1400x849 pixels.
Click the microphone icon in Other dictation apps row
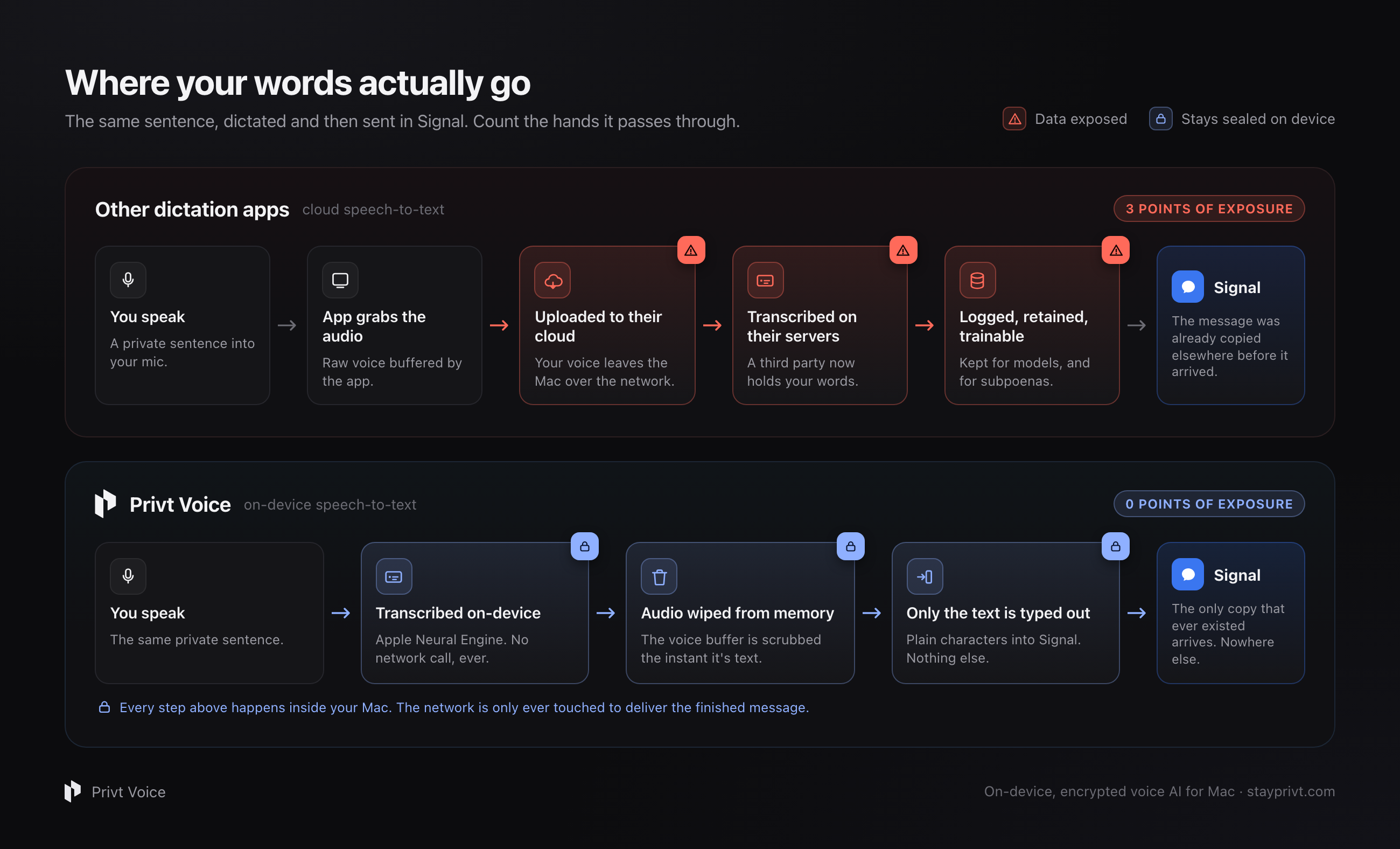pyautogui.click(x=128, y=280)
